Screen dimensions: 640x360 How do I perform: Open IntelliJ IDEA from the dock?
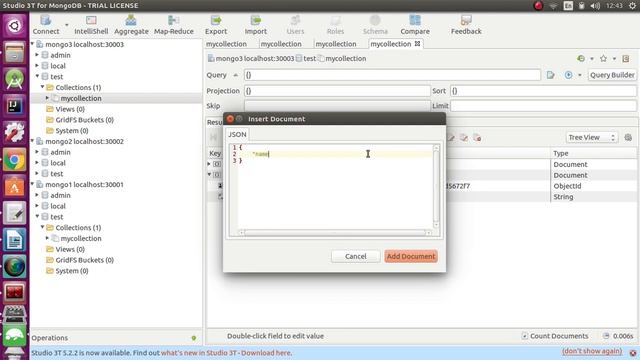pyautogui.click(x=15, y=106)
